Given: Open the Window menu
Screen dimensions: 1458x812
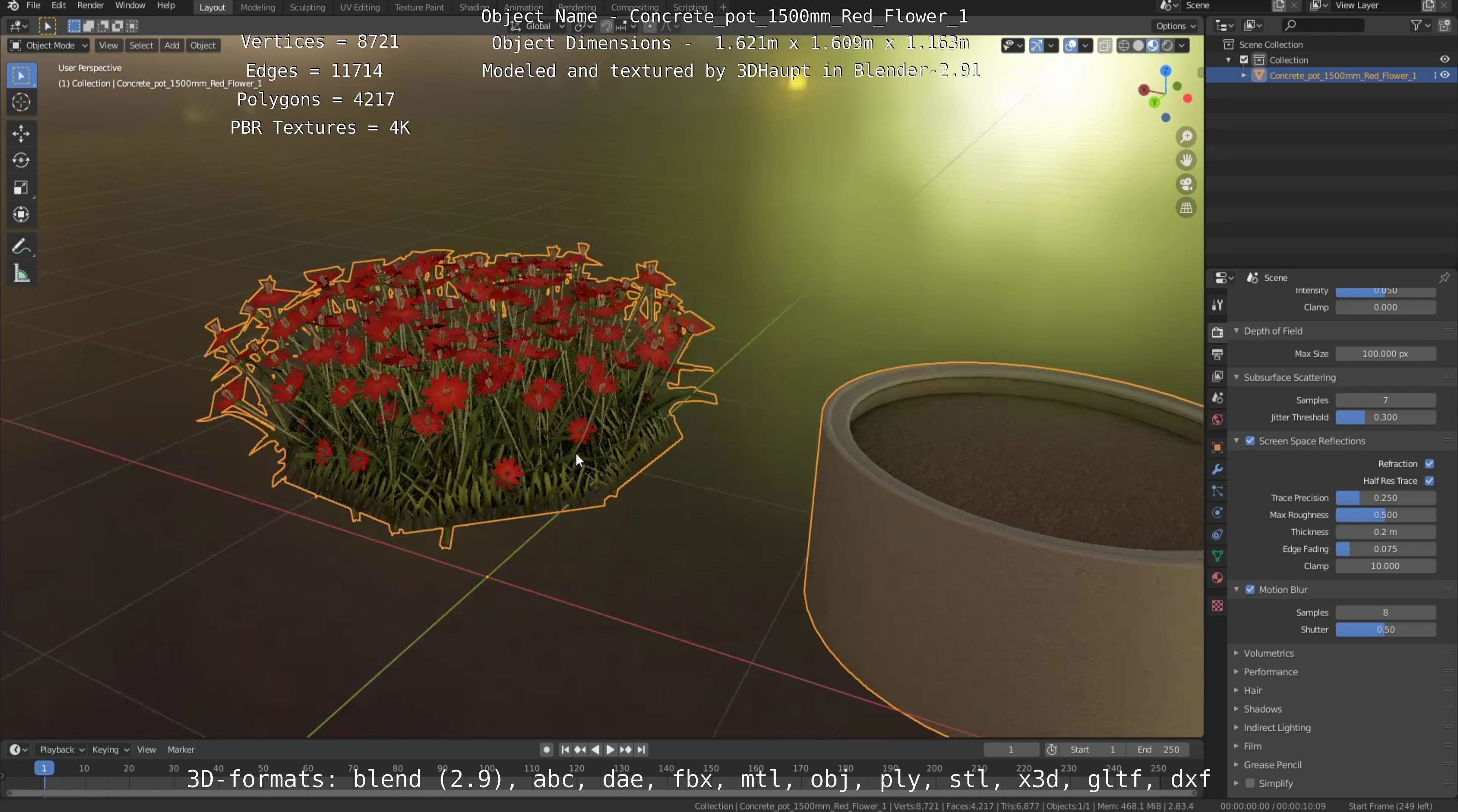Looking at the screenshot, I should pos(130,6).
